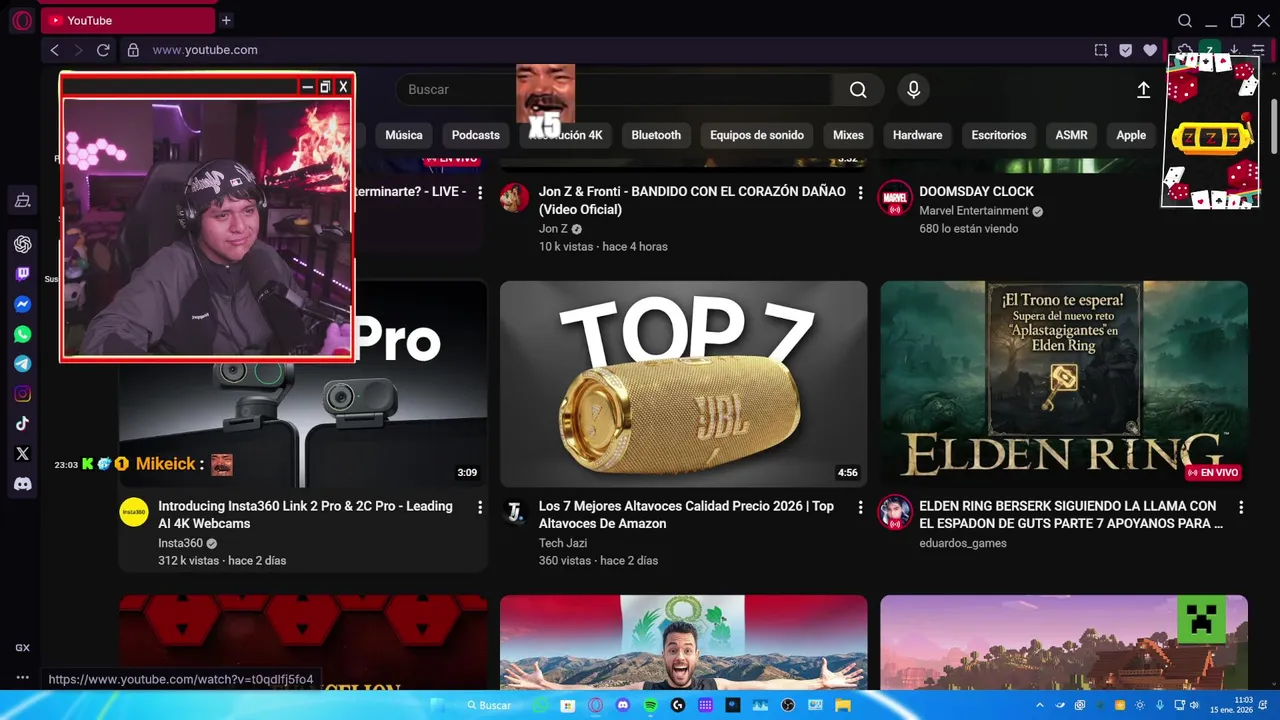
Task: Open Instagram sidebar panel
Action: pyautogui.click(x=22, y=394)
